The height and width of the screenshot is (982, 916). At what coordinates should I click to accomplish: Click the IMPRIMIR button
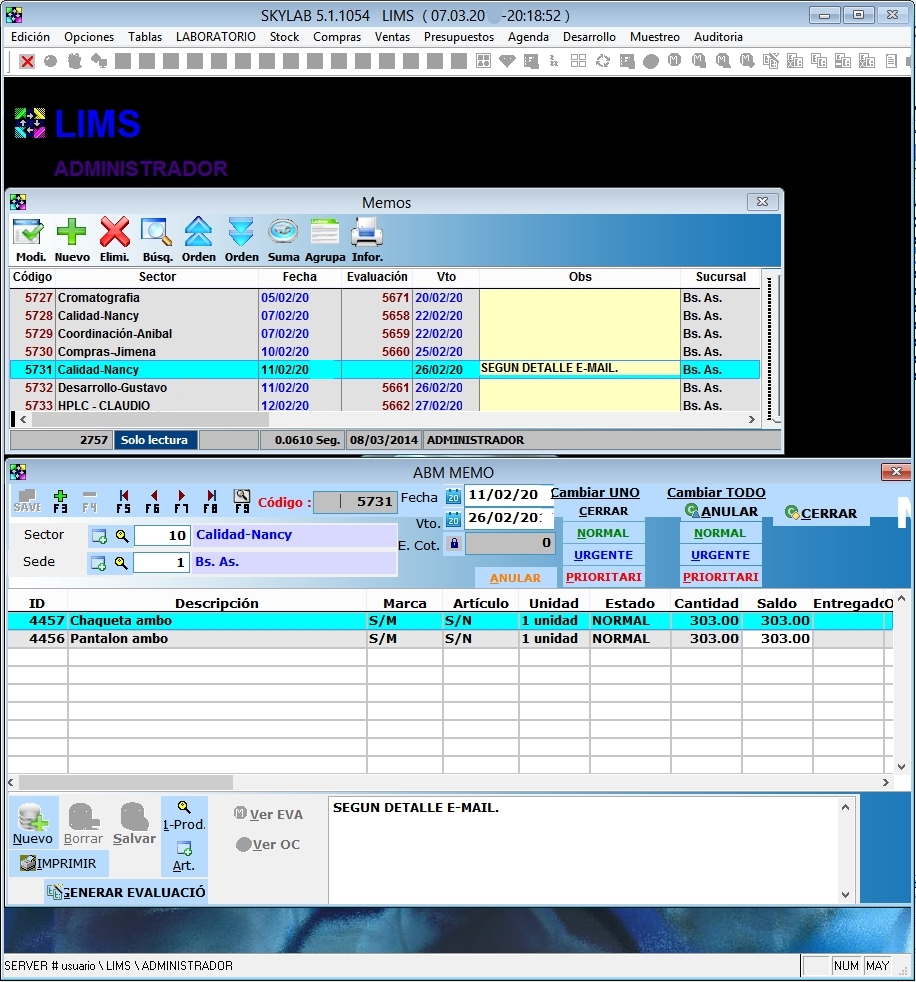point(59,864)
